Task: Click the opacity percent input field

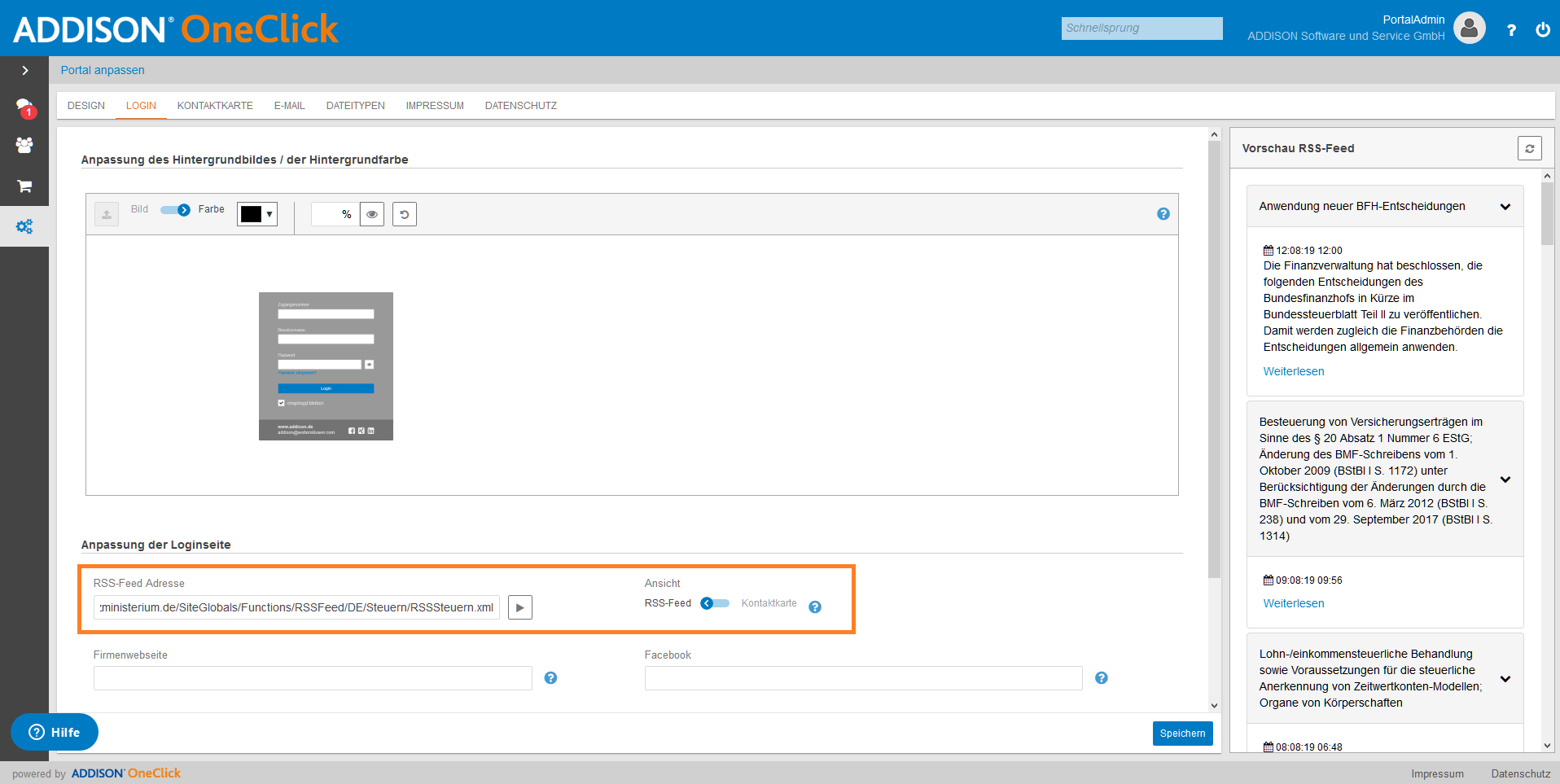Action: click(335, 214)
